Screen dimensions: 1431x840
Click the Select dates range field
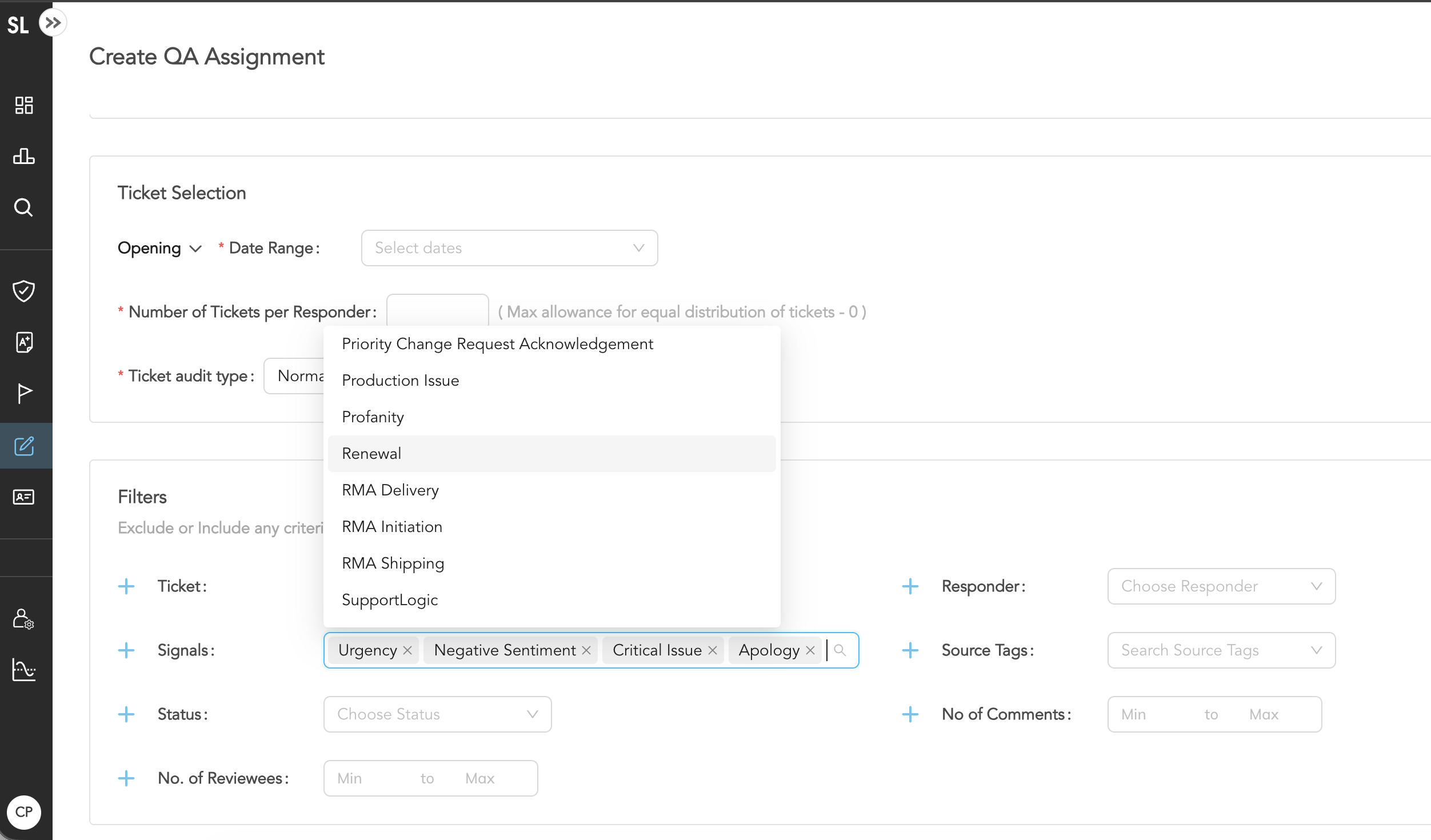(x=509, y=248)
